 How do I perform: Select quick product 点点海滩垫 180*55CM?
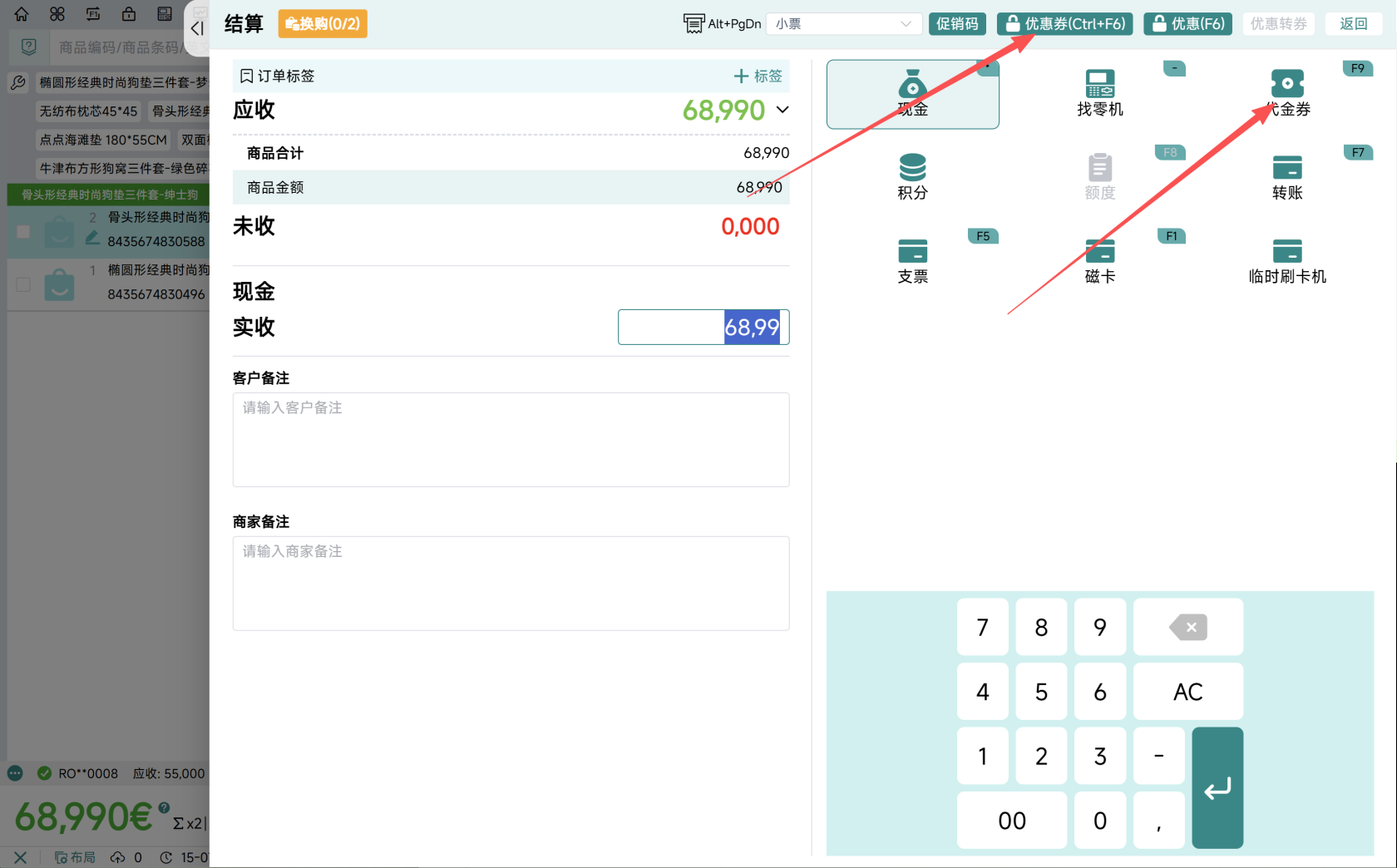[103, 140]
